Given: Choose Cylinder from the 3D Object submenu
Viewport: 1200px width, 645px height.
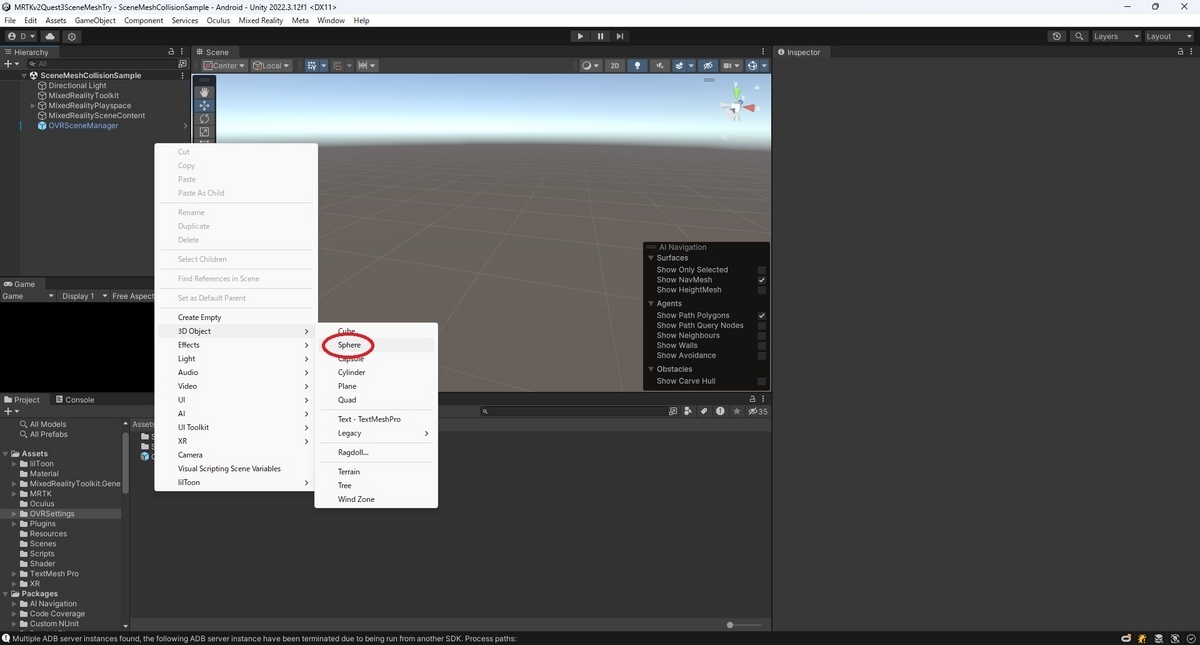Looking at the screenshot, I should [x=376, y=372].
